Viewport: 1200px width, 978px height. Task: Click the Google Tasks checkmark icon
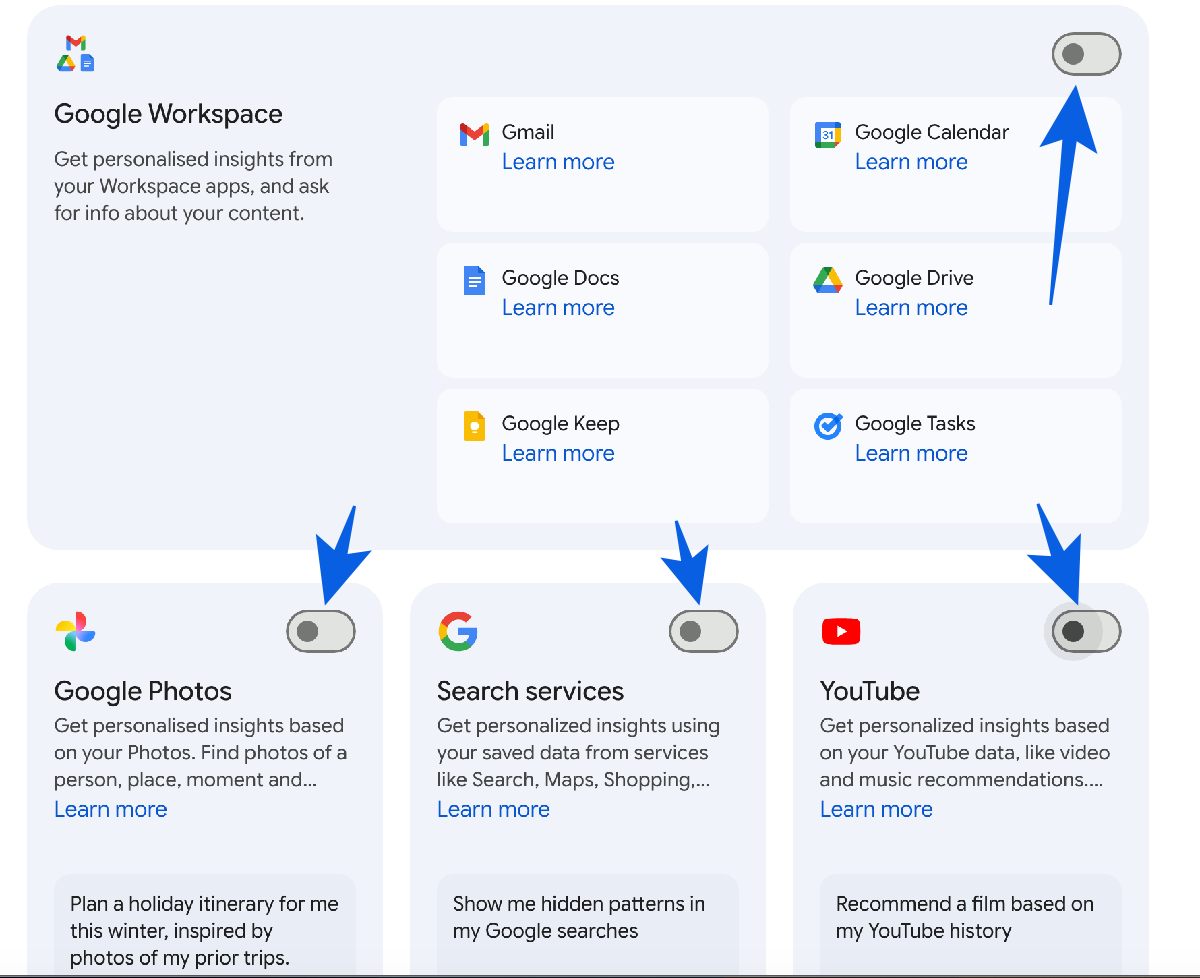(828, 426)
